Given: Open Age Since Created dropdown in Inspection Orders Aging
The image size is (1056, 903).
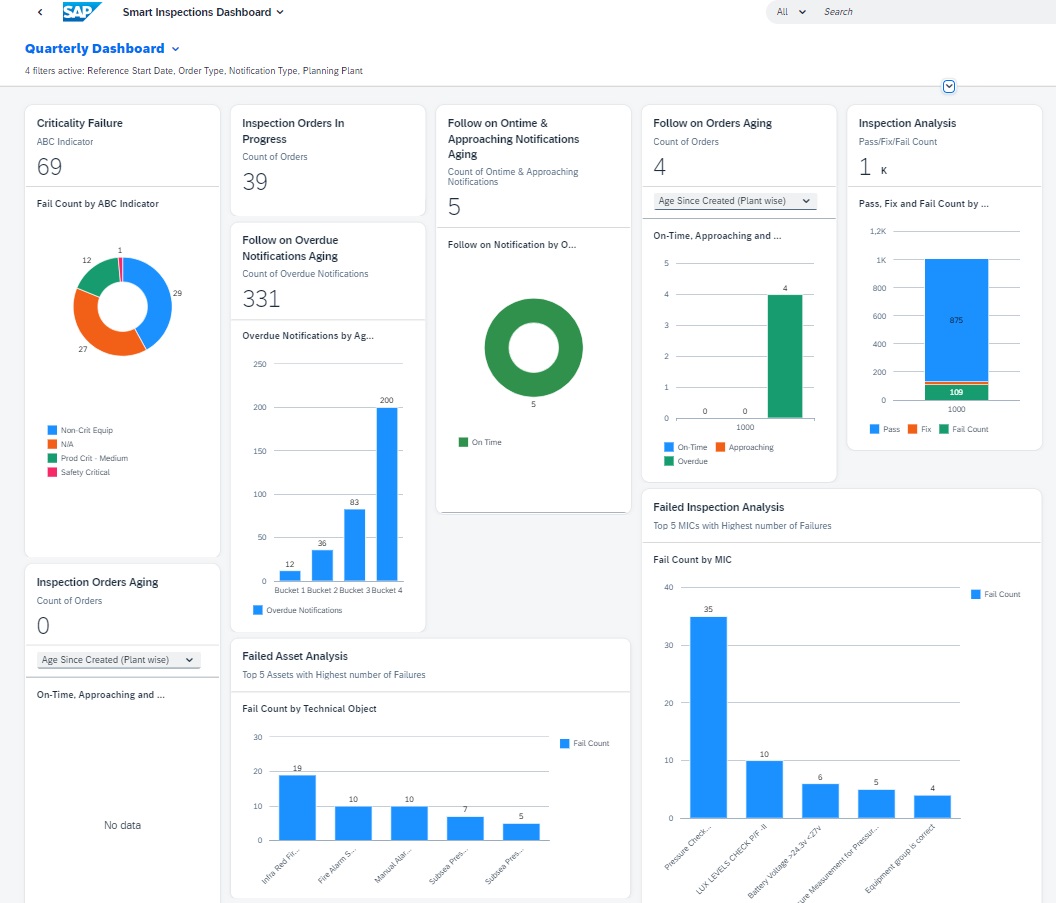Looking at the screenshot, I should [x=119, y=660].
